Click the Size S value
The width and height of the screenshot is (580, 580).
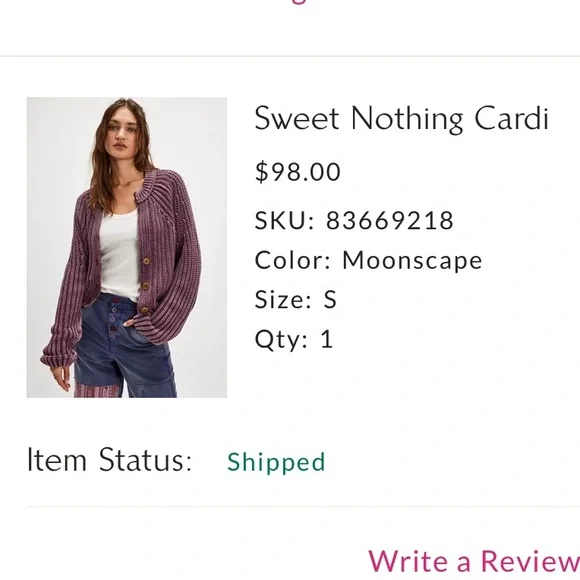click(330, 300)
